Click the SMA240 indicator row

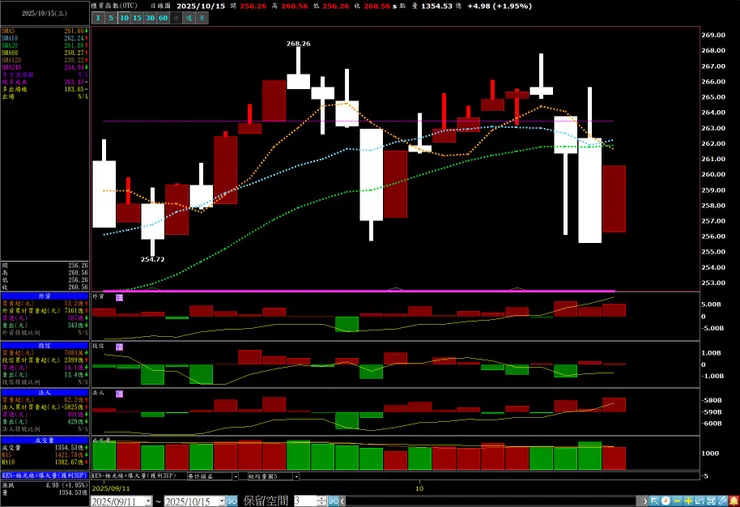tap(45, 68)
